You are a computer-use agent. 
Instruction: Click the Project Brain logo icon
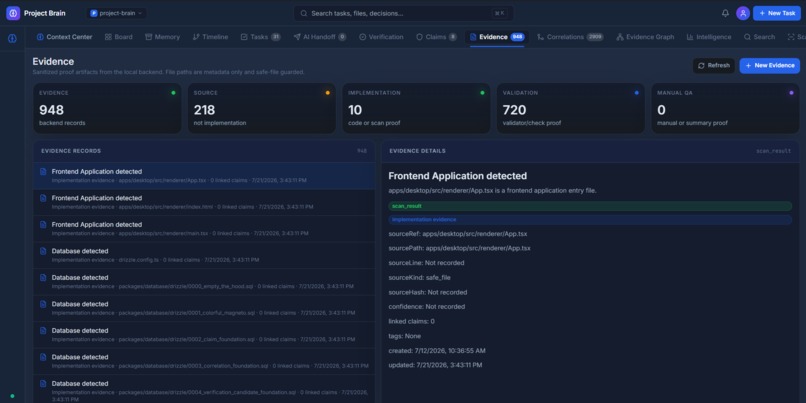click(13, 13)
